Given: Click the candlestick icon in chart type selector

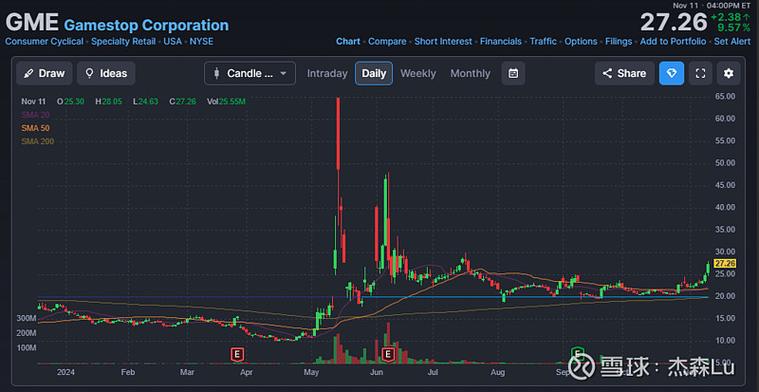Looking at the screenshot, I should (x=216, y=74).
